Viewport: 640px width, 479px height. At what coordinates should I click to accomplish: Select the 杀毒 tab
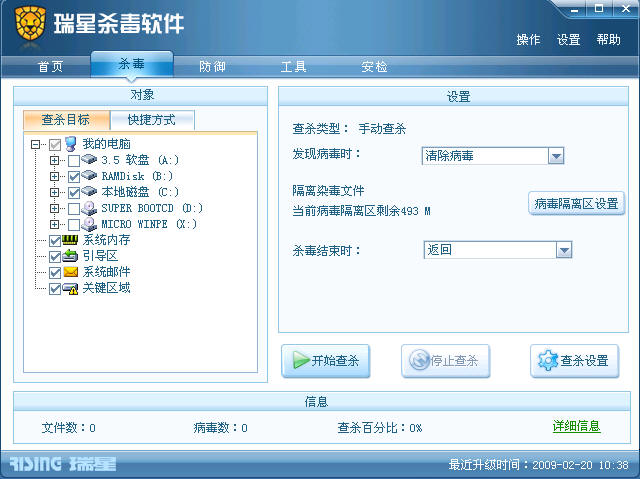(x=132, y=64)
